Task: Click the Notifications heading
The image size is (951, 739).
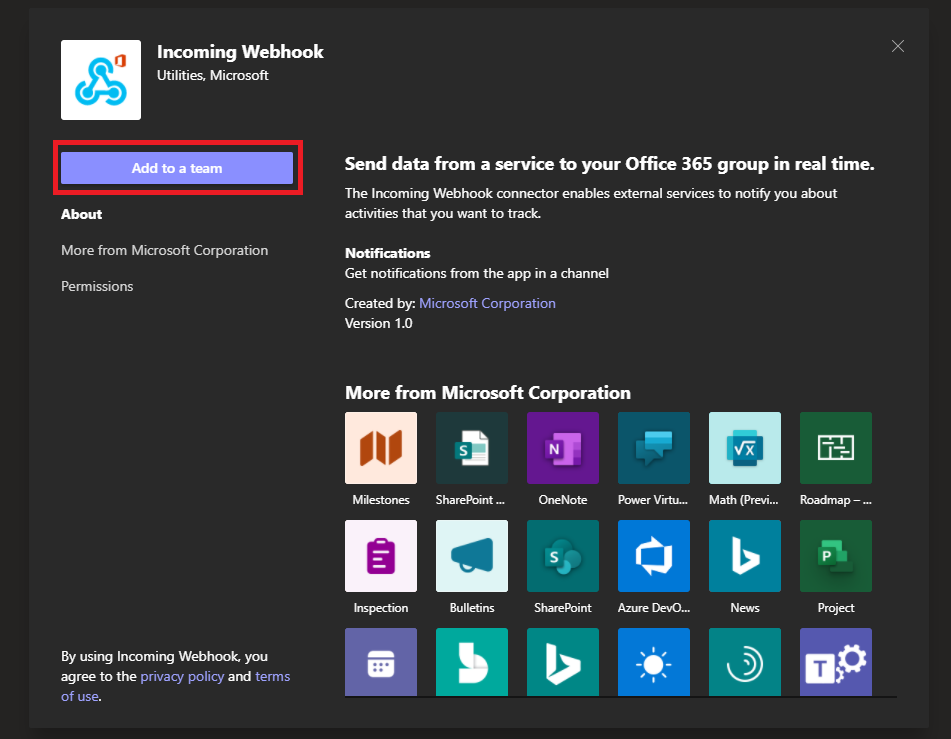Action: point(388,253)
